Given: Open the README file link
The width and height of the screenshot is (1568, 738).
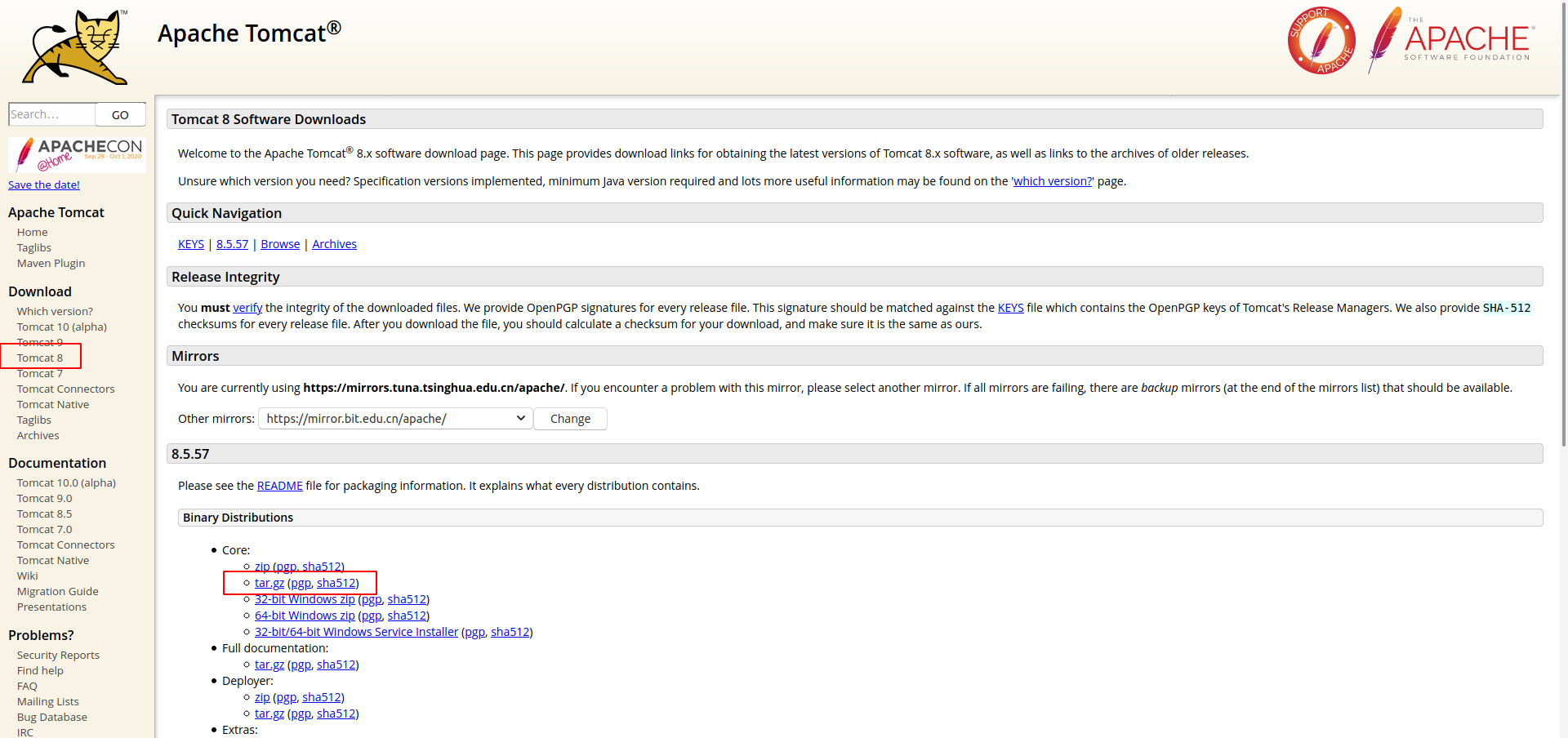Looking at the screenshot, I should (279, 486).
